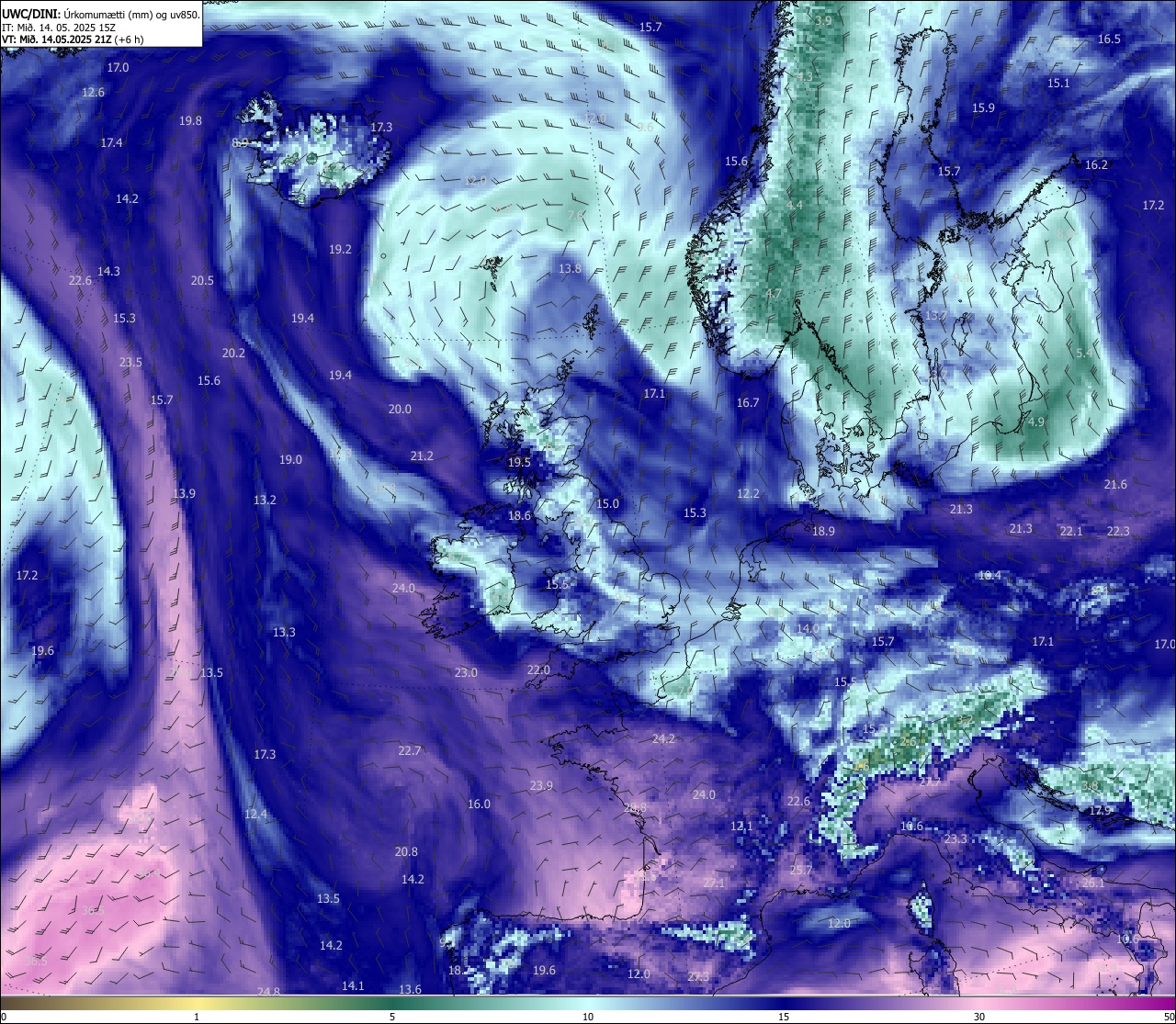Image resolution: width=1176 pixels, height=1024 pixels.
Task: Click the map value 20.2
Action: (x=233, y=353)
